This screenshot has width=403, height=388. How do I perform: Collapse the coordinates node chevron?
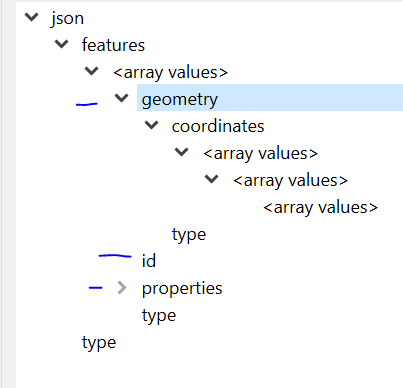point(152,125)
